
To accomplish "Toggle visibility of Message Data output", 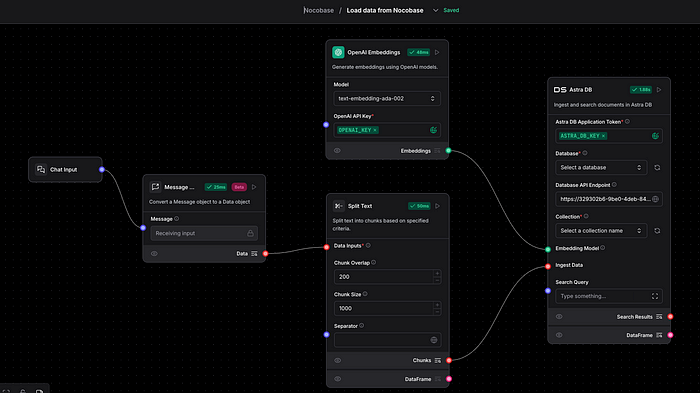I will [x=154, y=254].
